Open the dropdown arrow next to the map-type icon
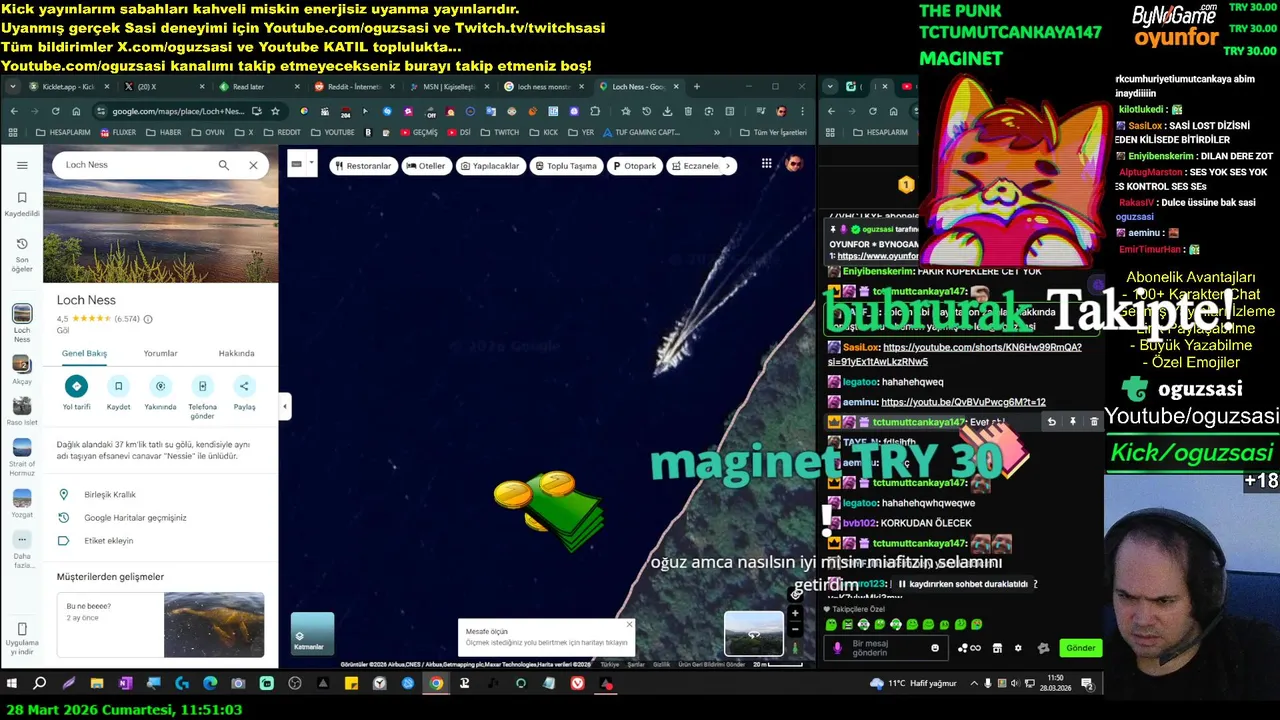This screenshot has height=720, width=1280. 312,164
